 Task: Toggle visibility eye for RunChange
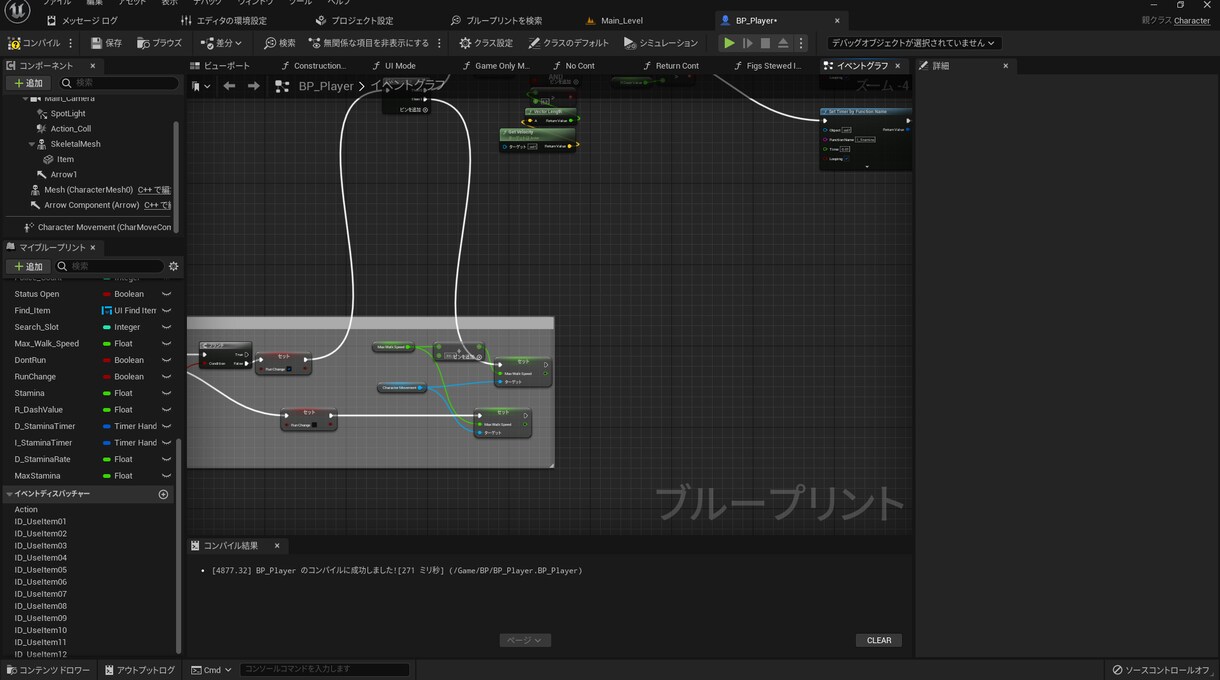click(166, 377)
